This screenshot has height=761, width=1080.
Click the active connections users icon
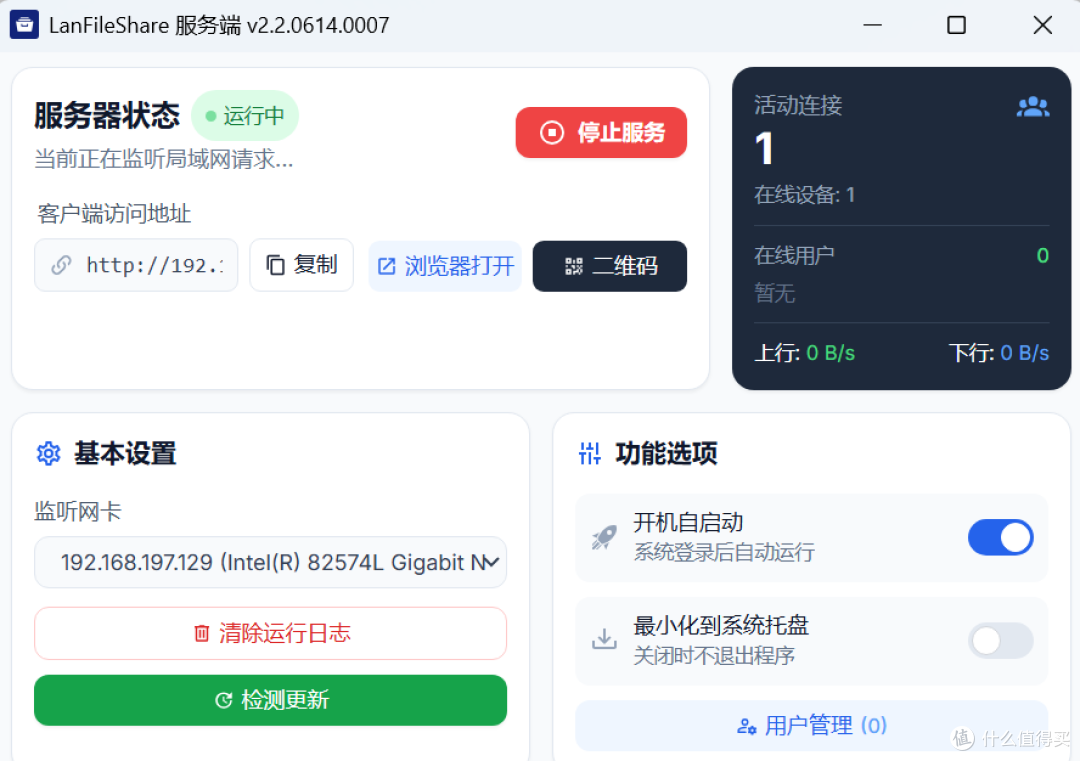(x=1032, y=107)
